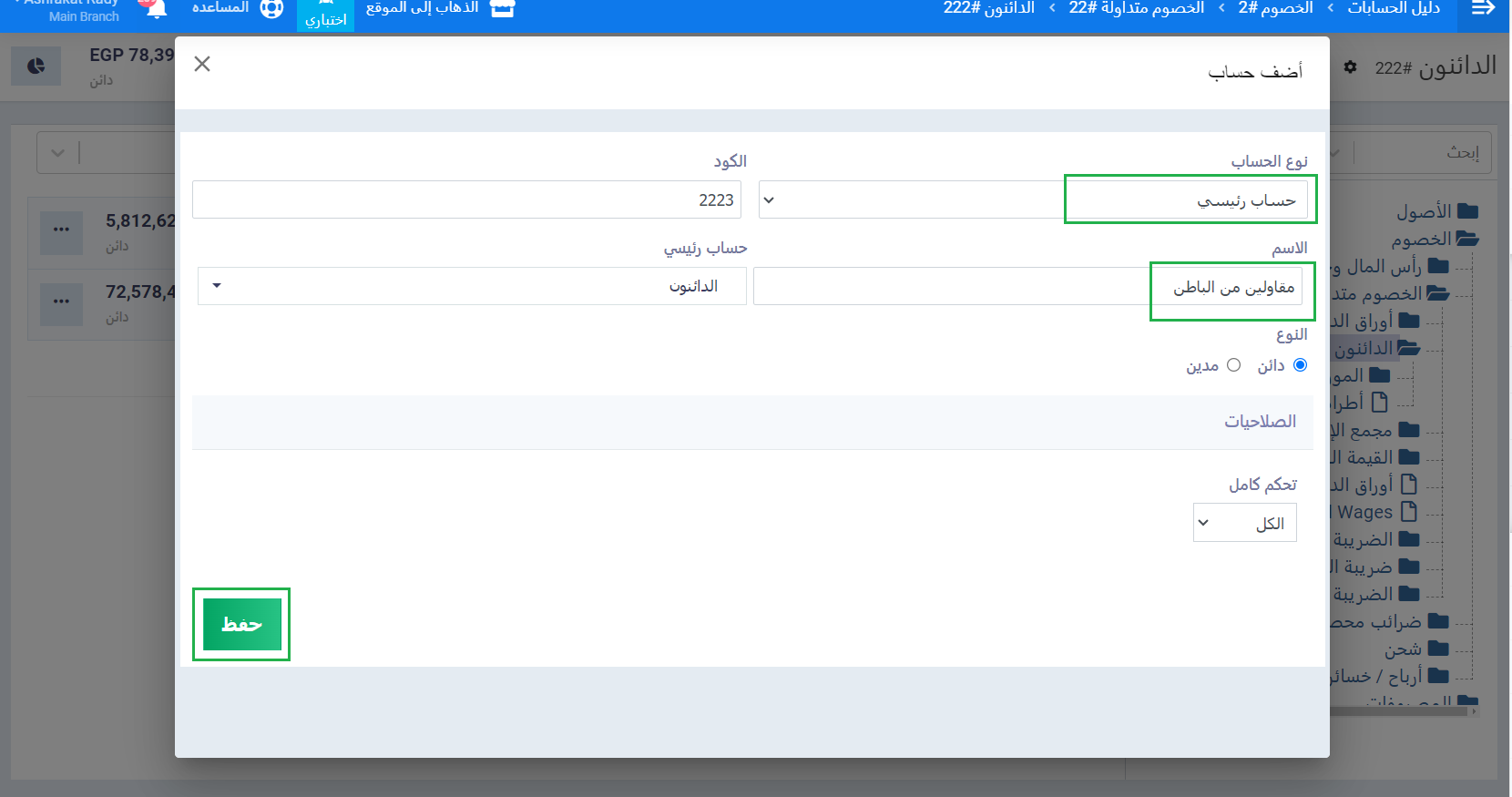
Task: Click the الخصوم متداولة open folder icon
Action: [x=1438, y=293]
